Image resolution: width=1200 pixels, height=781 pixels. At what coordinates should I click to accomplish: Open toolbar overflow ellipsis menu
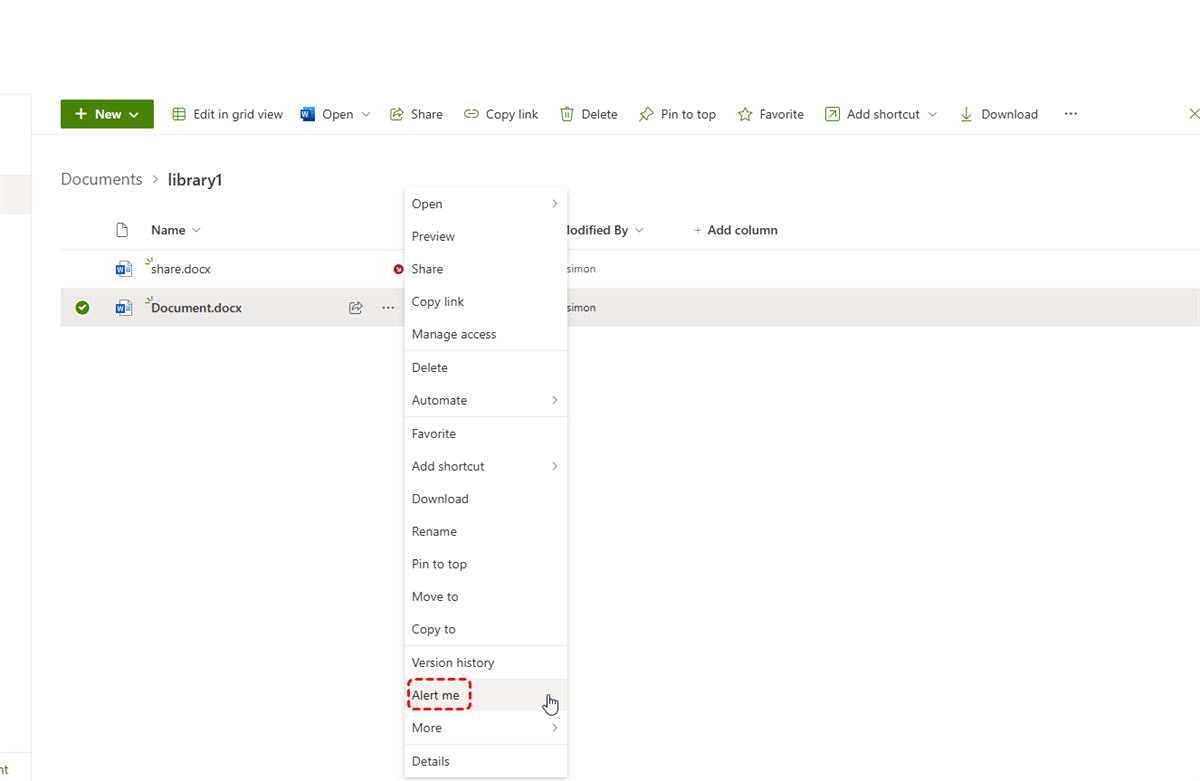click(1071, 114)
